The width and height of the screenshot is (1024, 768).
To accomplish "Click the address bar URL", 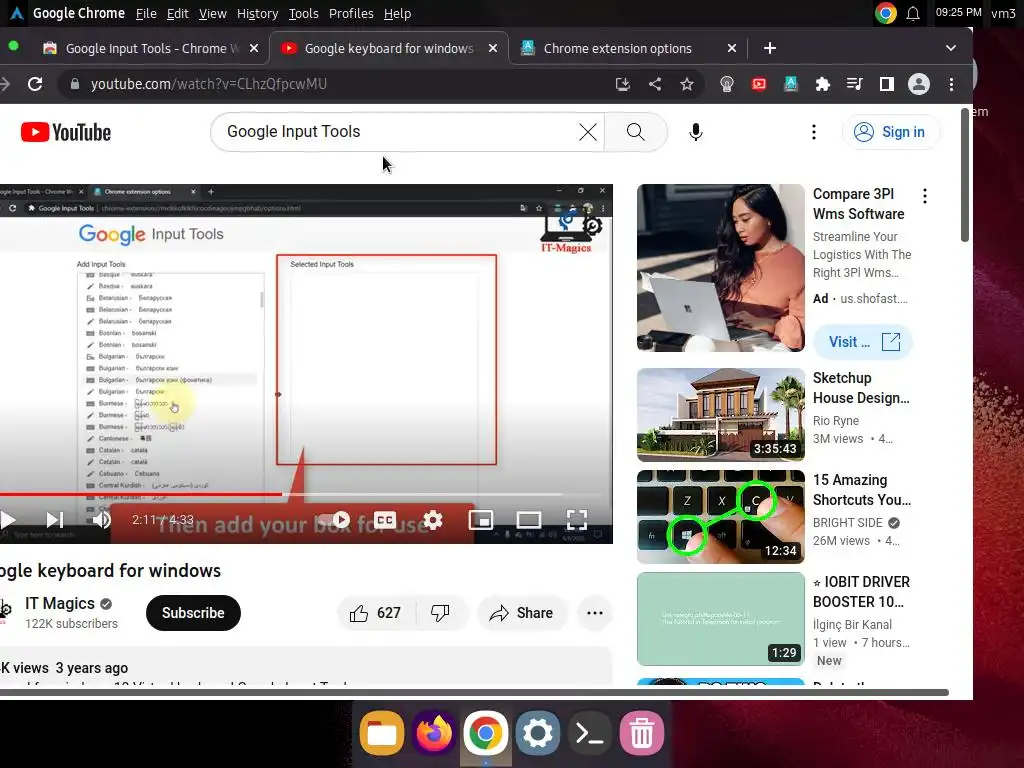I will point(208,84).
